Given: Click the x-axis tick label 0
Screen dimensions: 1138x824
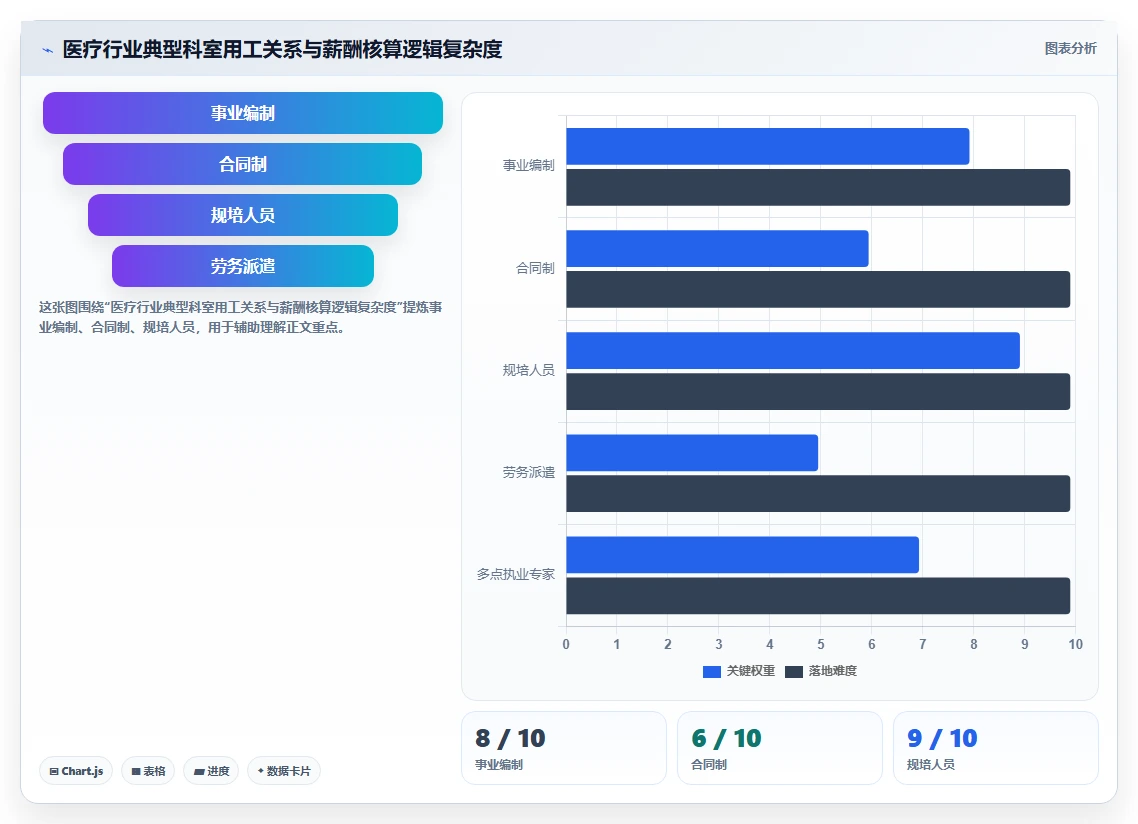Looking at the screenshot, I should coord(566,645).
